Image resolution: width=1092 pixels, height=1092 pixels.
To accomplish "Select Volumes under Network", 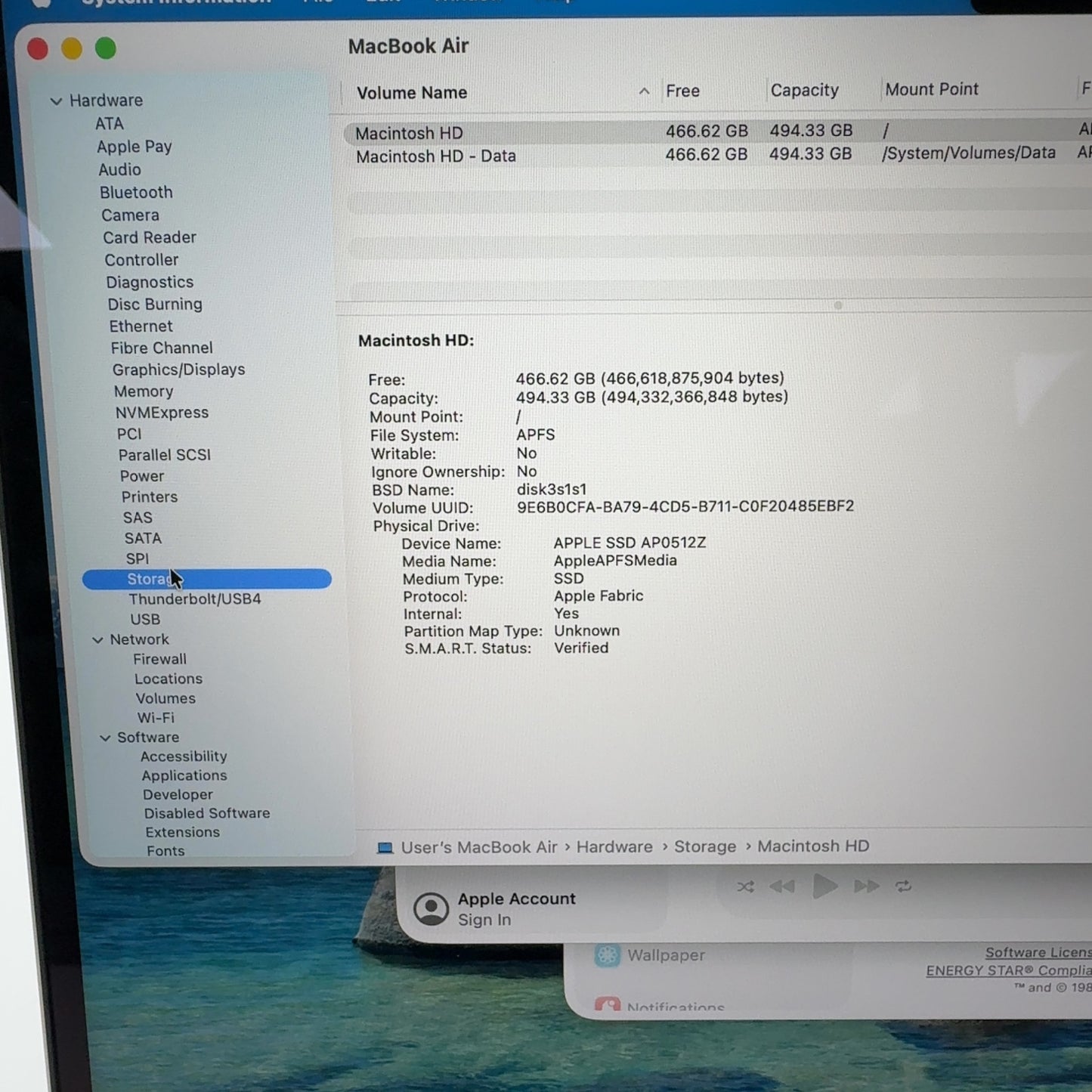I will [x=166, y=699].
